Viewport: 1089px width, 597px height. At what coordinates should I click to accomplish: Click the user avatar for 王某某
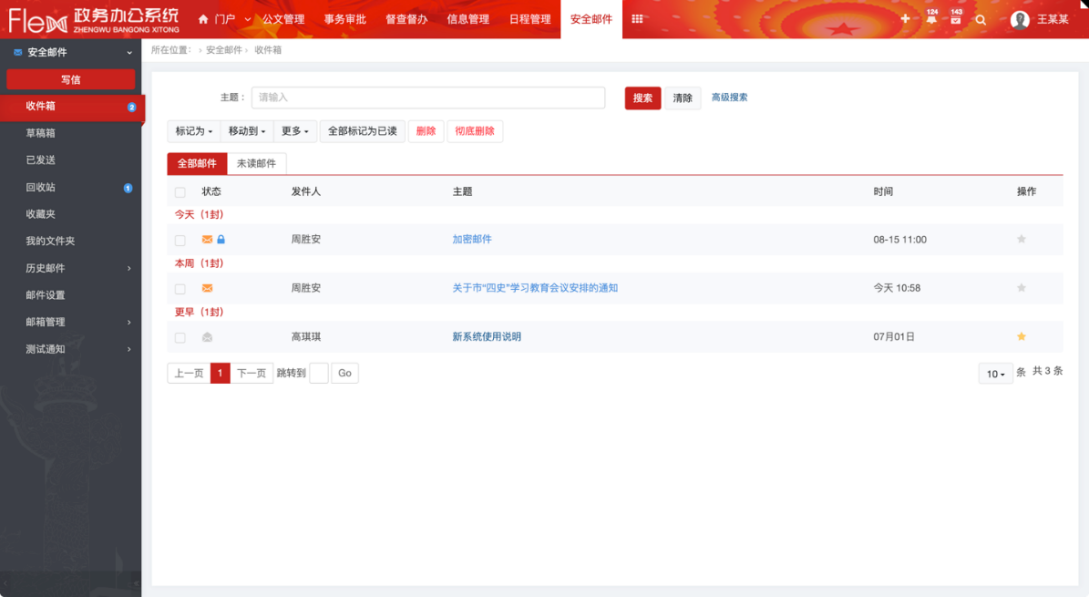pos(1019,19)
